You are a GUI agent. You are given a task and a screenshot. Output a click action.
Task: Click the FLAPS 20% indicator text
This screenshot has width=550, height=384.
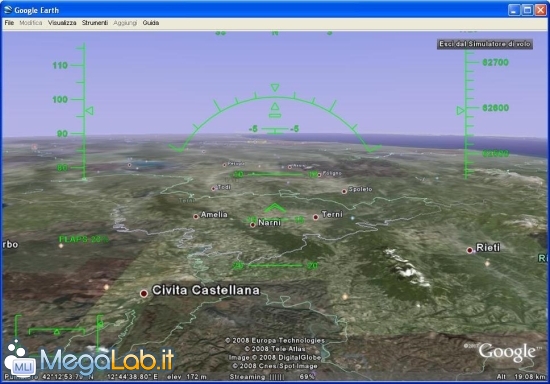point(83,239)
